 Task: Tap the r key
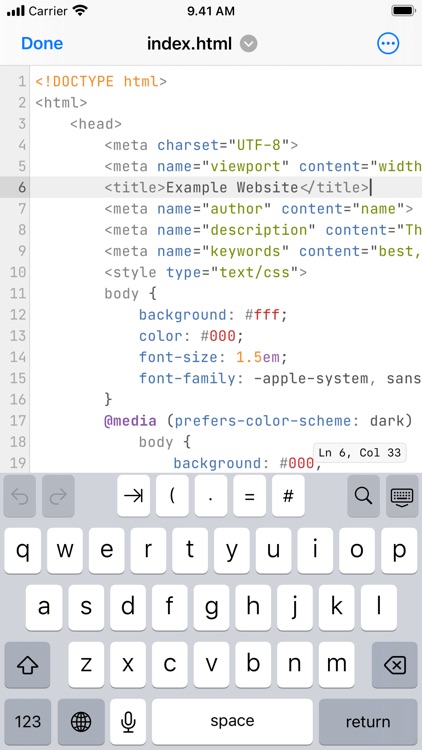(x=148, y=551)
